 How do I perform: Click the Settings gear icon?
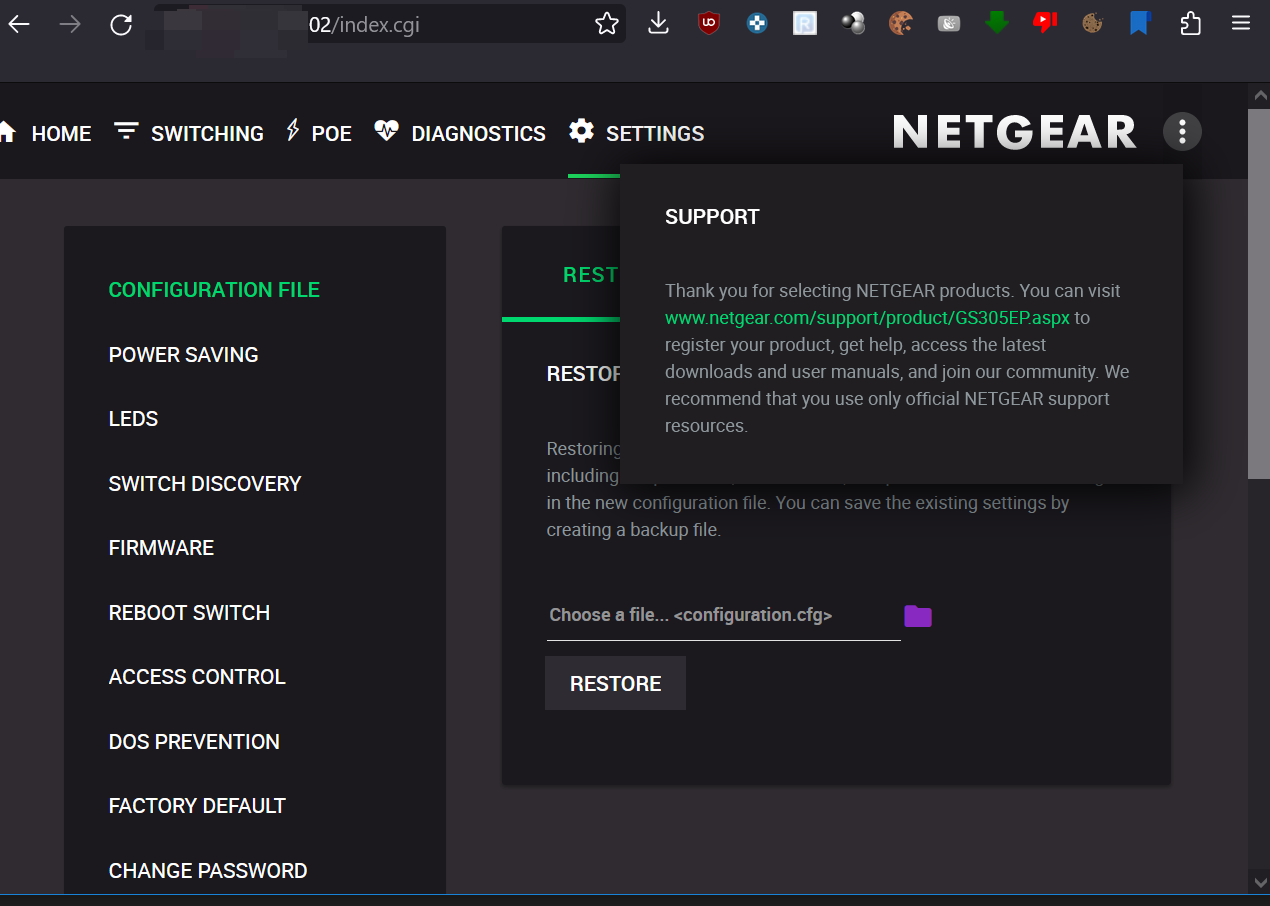581,131
